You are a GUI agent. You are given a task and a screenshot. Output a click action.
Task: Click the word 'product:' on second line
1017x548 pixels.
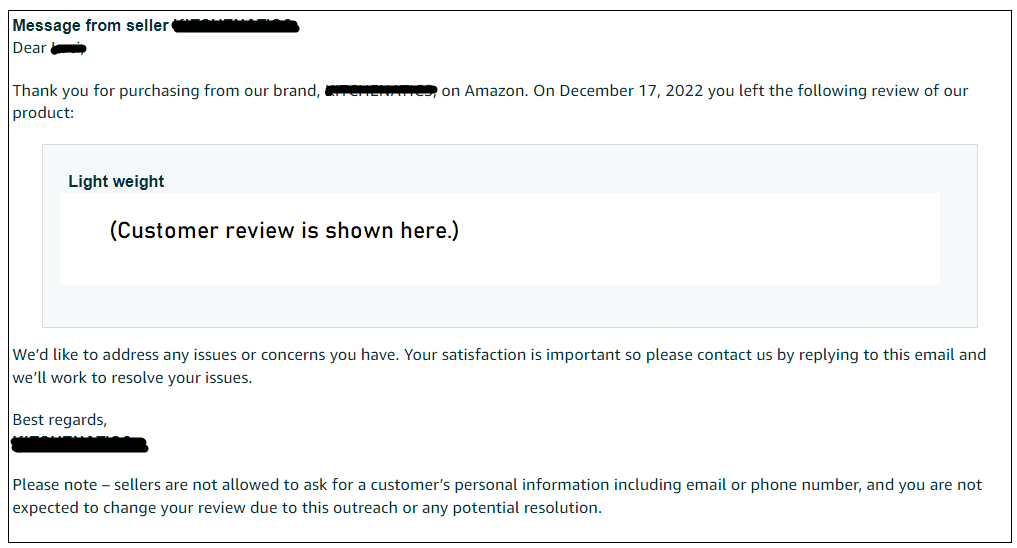[x=43, y=113]
